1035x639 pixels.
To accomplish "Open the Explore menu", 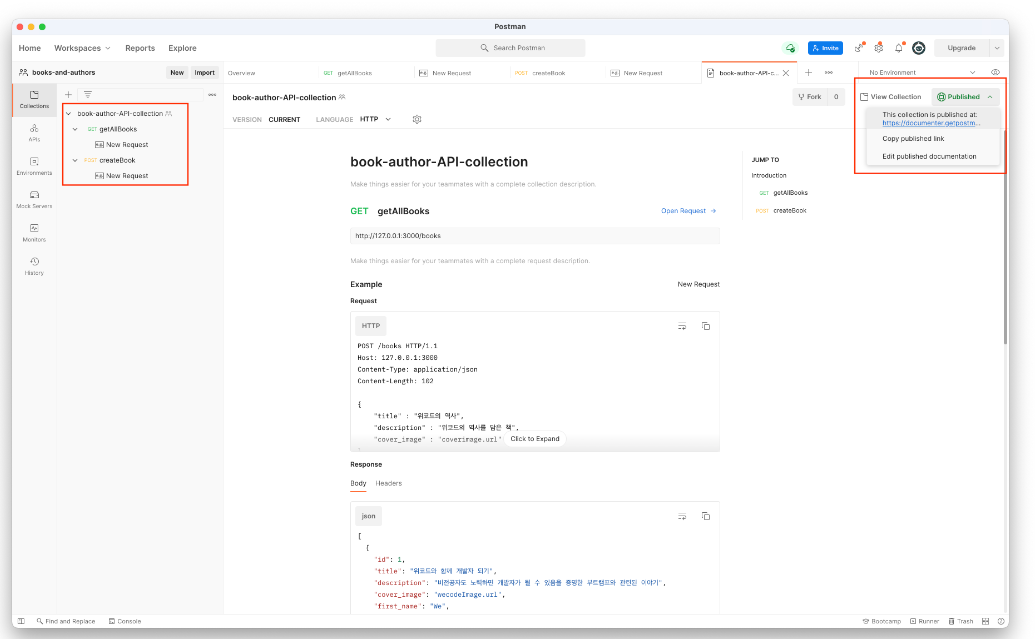I will click(182, 48).
